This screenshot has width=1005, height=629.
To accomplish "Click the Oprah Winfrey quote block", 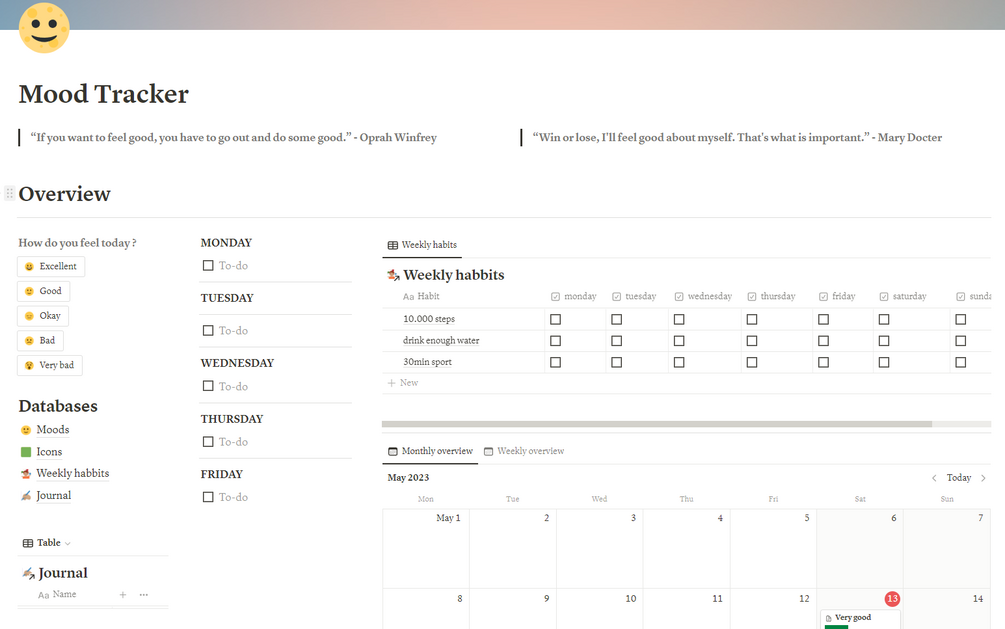I will 233,138.
